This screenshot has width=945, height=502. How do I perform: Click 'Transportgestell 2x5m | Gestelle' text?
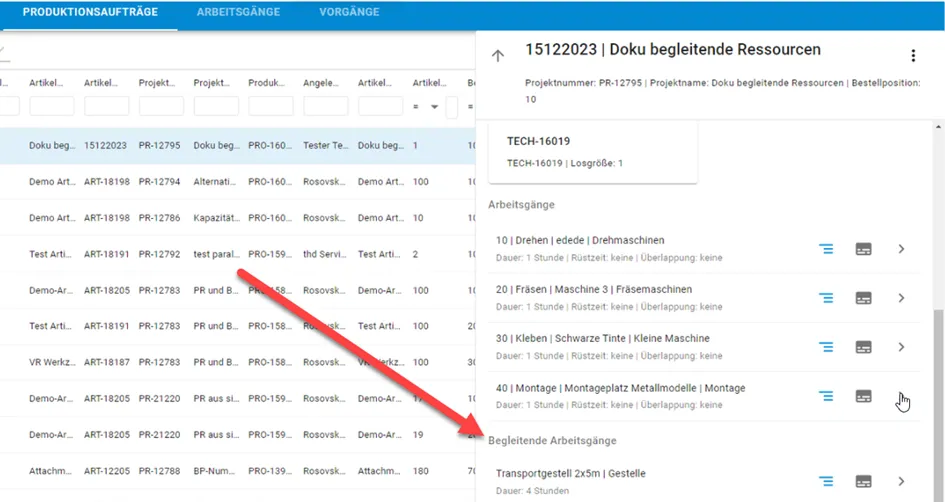[x=571, y=473]
